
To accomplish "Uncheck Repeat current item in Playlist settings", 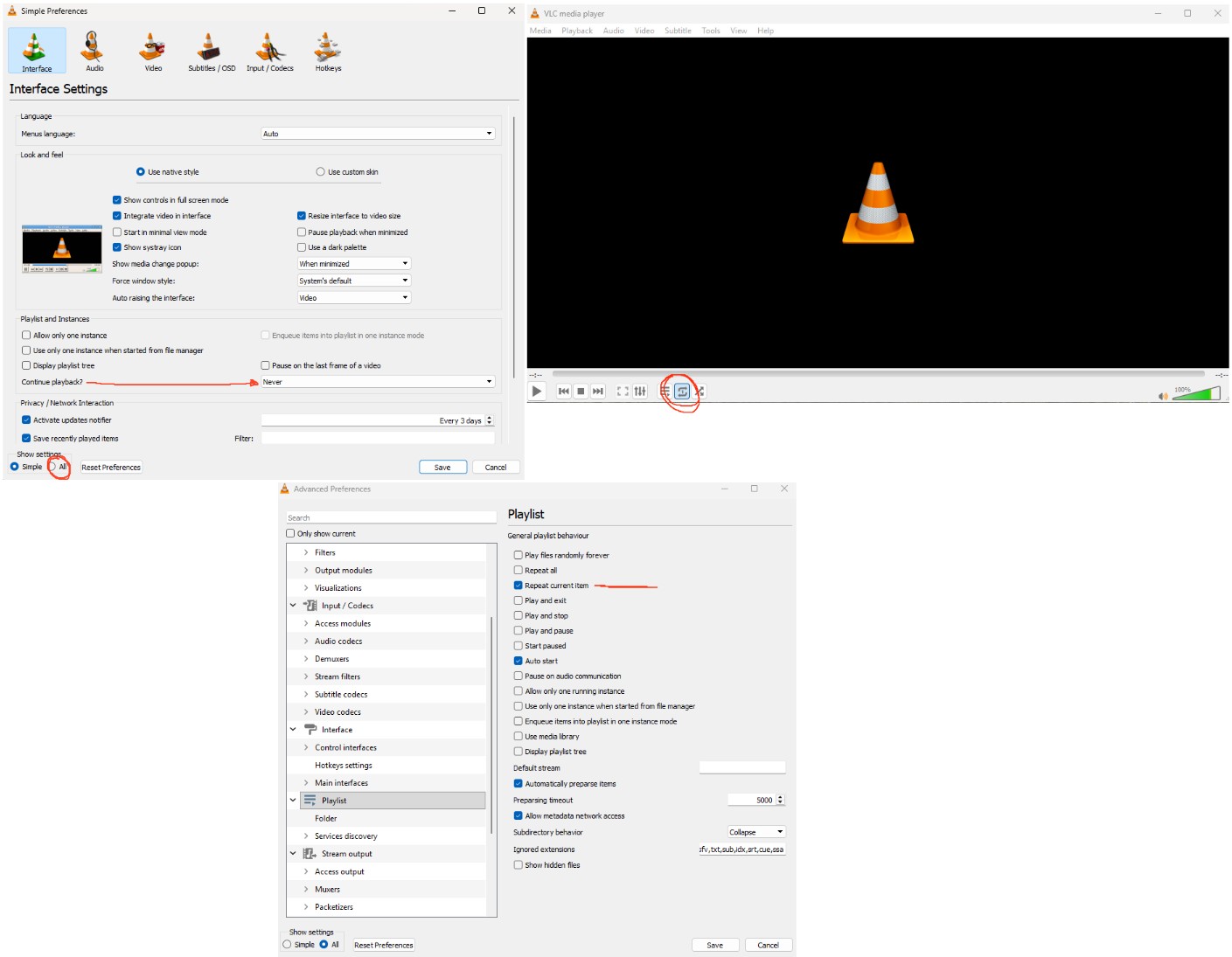I will pyautogui.click(x=519, y=586).
